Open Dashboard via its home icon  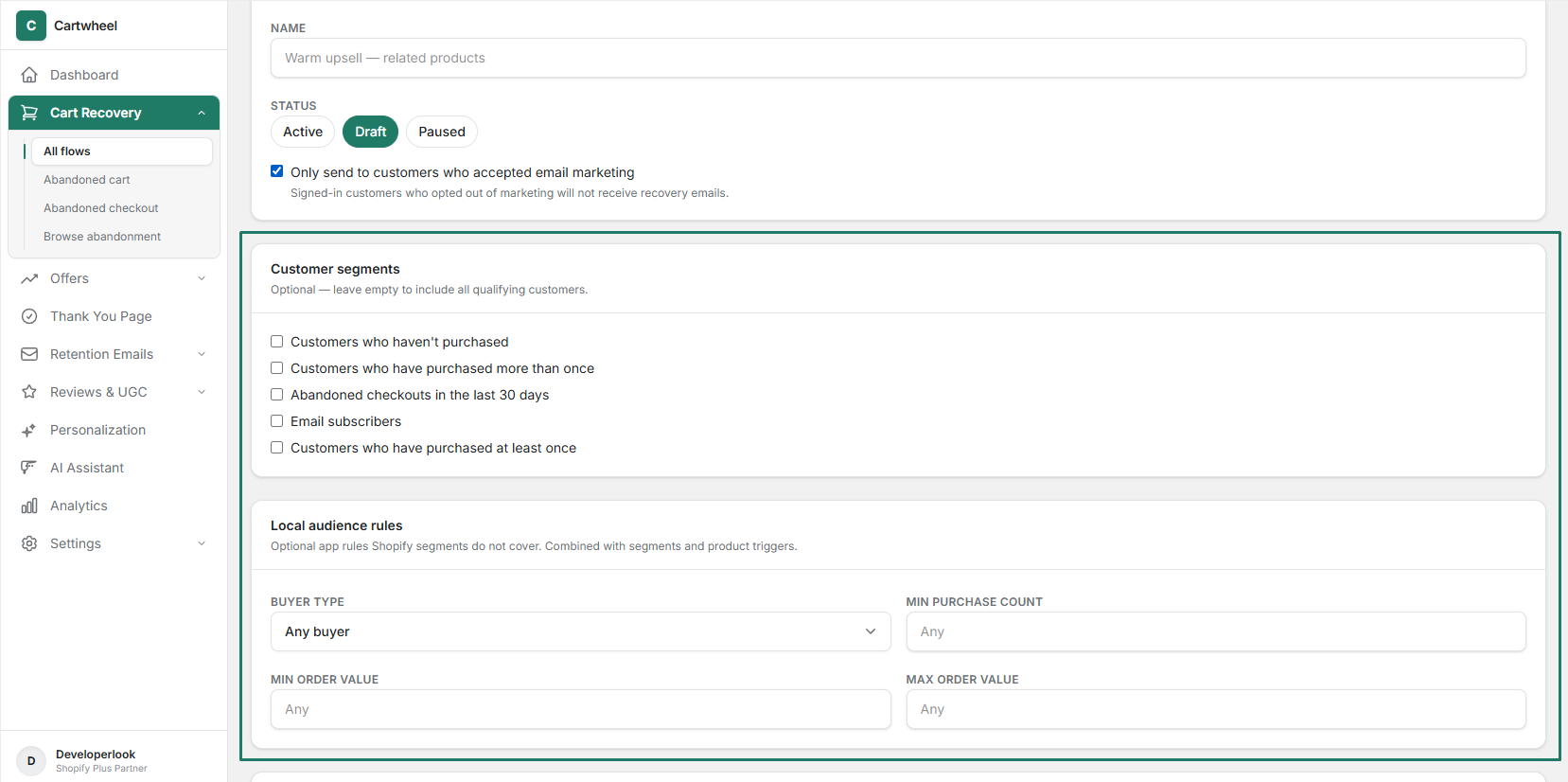click(29, 75)
